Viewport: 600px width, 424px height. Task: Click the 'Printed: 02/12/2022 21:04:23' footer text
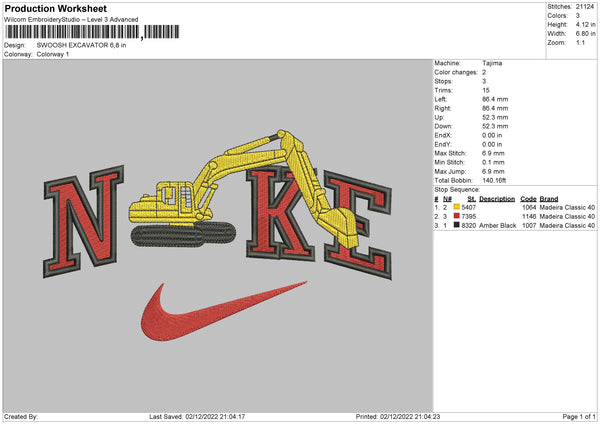click(x=398, y=416)
